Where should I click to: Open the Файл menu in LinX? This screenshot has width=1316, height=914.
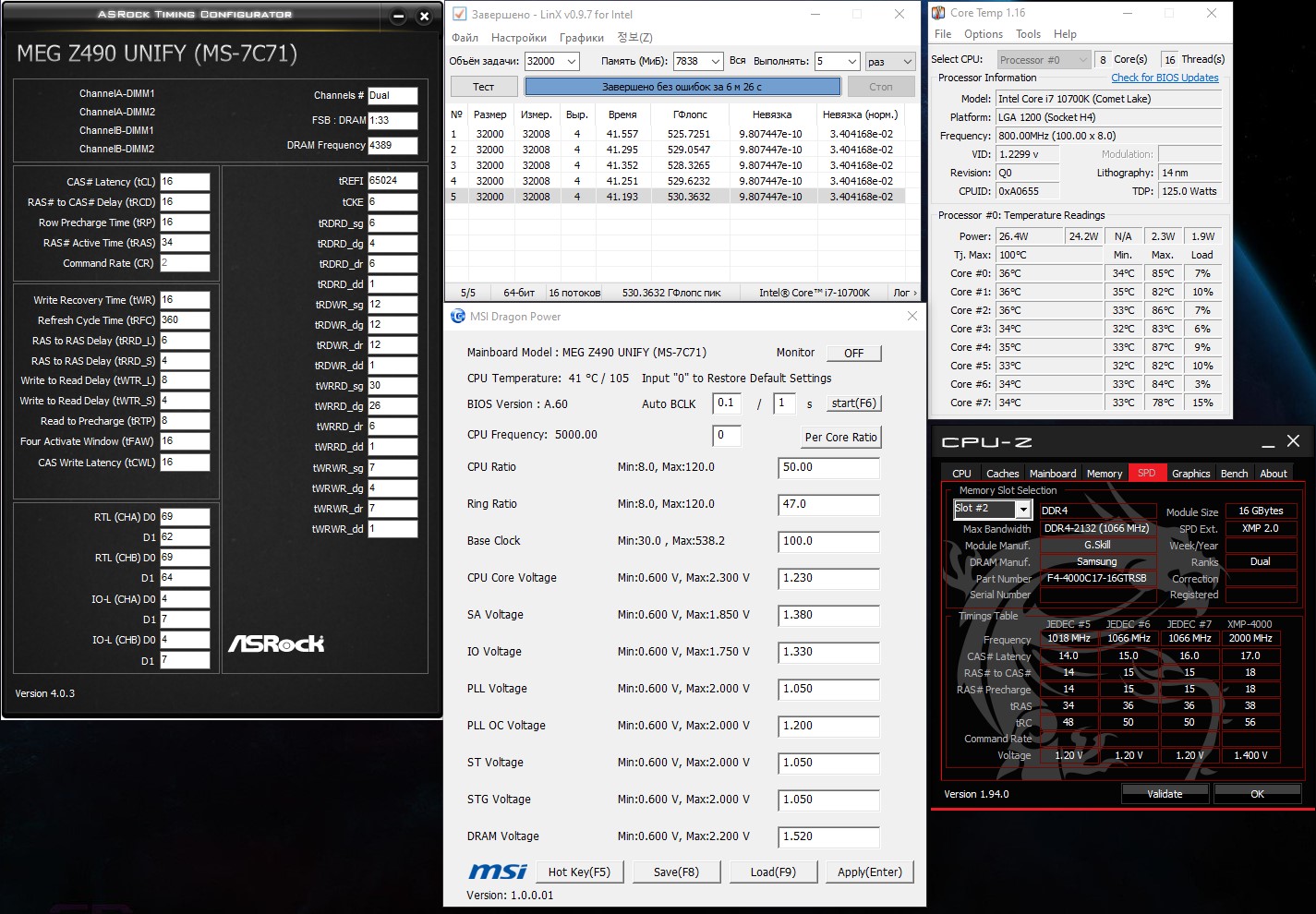coord(465,38)
